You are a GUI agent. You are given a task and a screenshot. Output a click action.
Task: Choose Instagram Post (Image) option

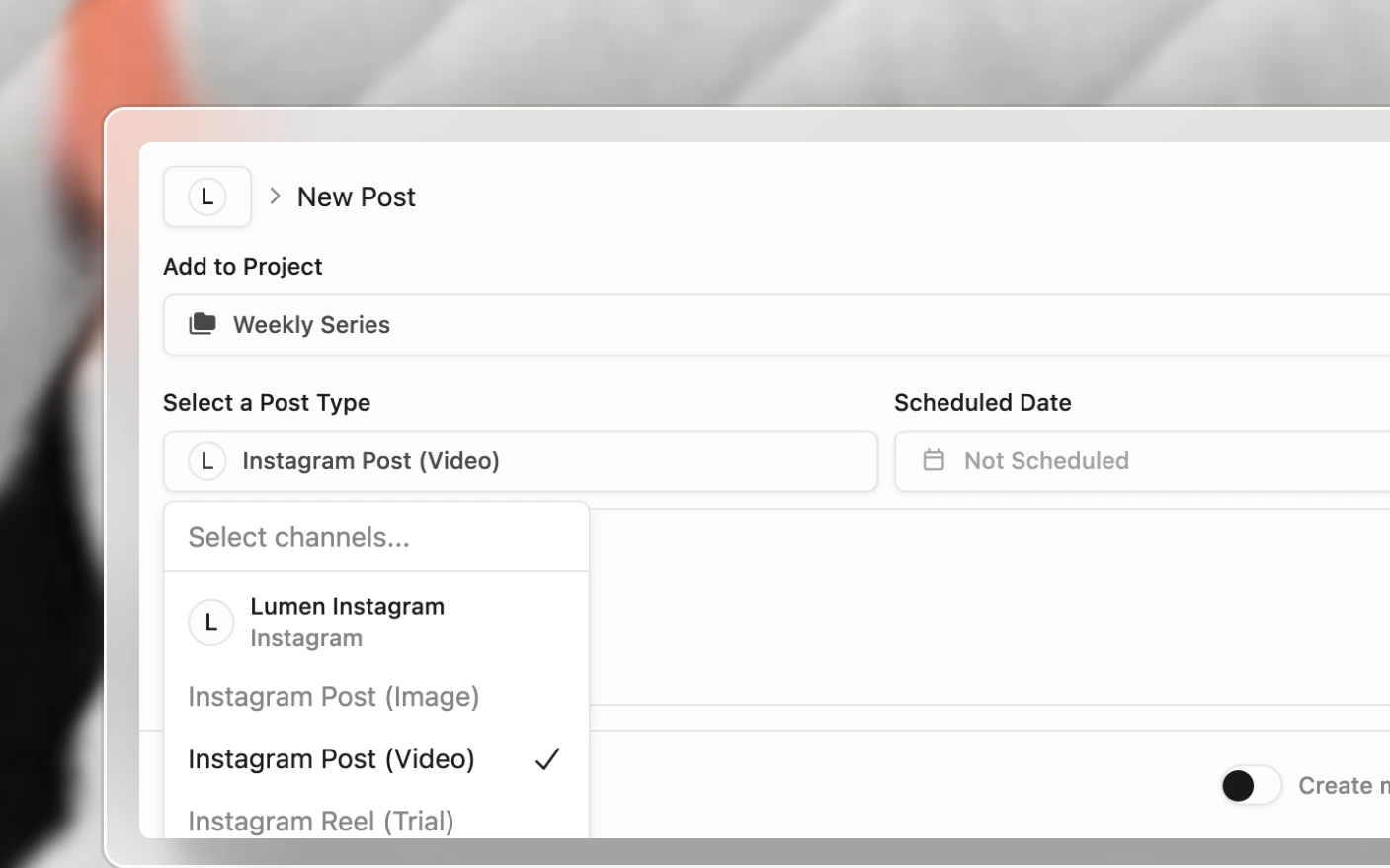[376, 697]
